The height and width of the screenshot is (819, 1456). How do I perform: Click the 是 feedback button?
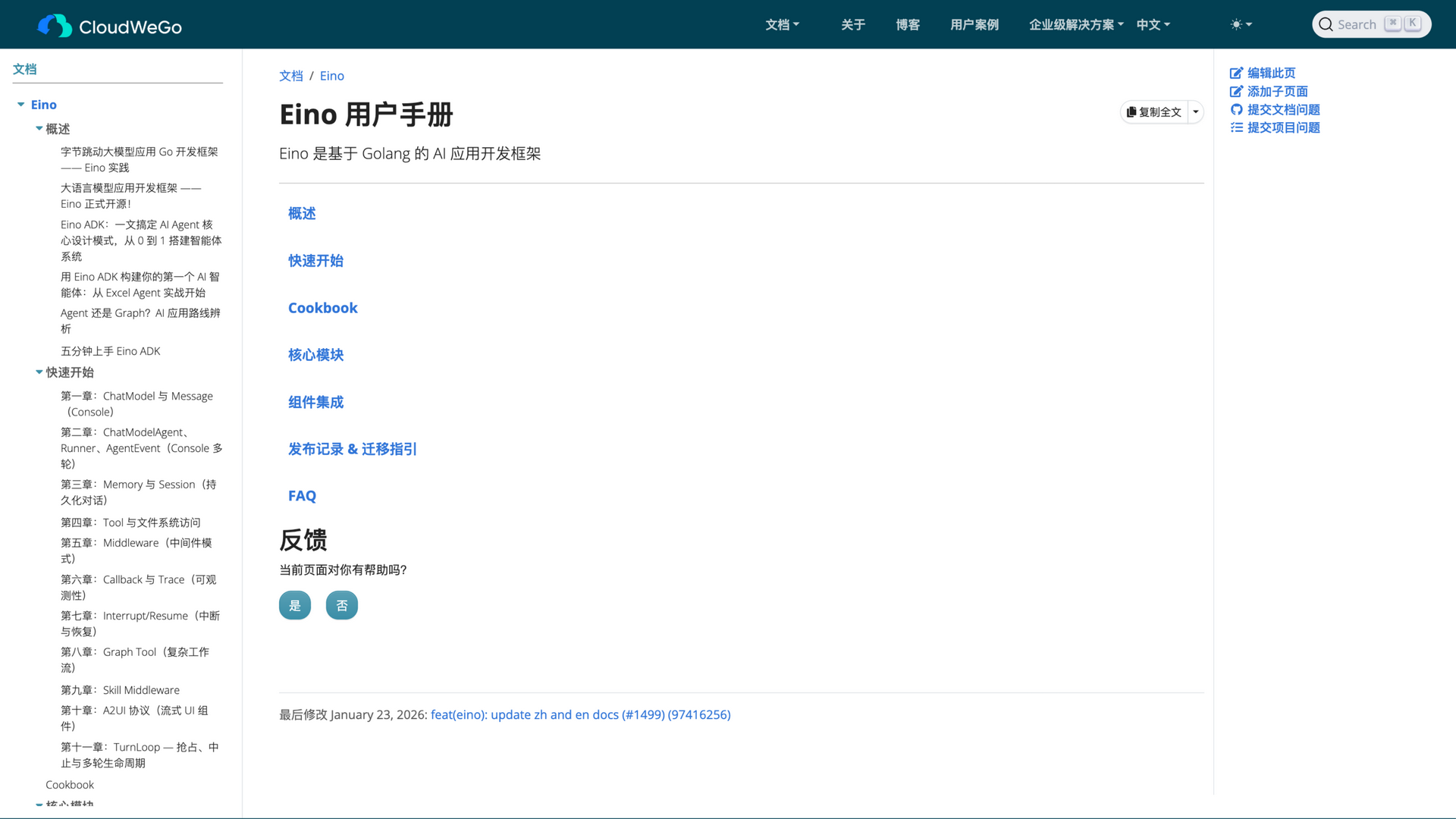tap(295, 605)
